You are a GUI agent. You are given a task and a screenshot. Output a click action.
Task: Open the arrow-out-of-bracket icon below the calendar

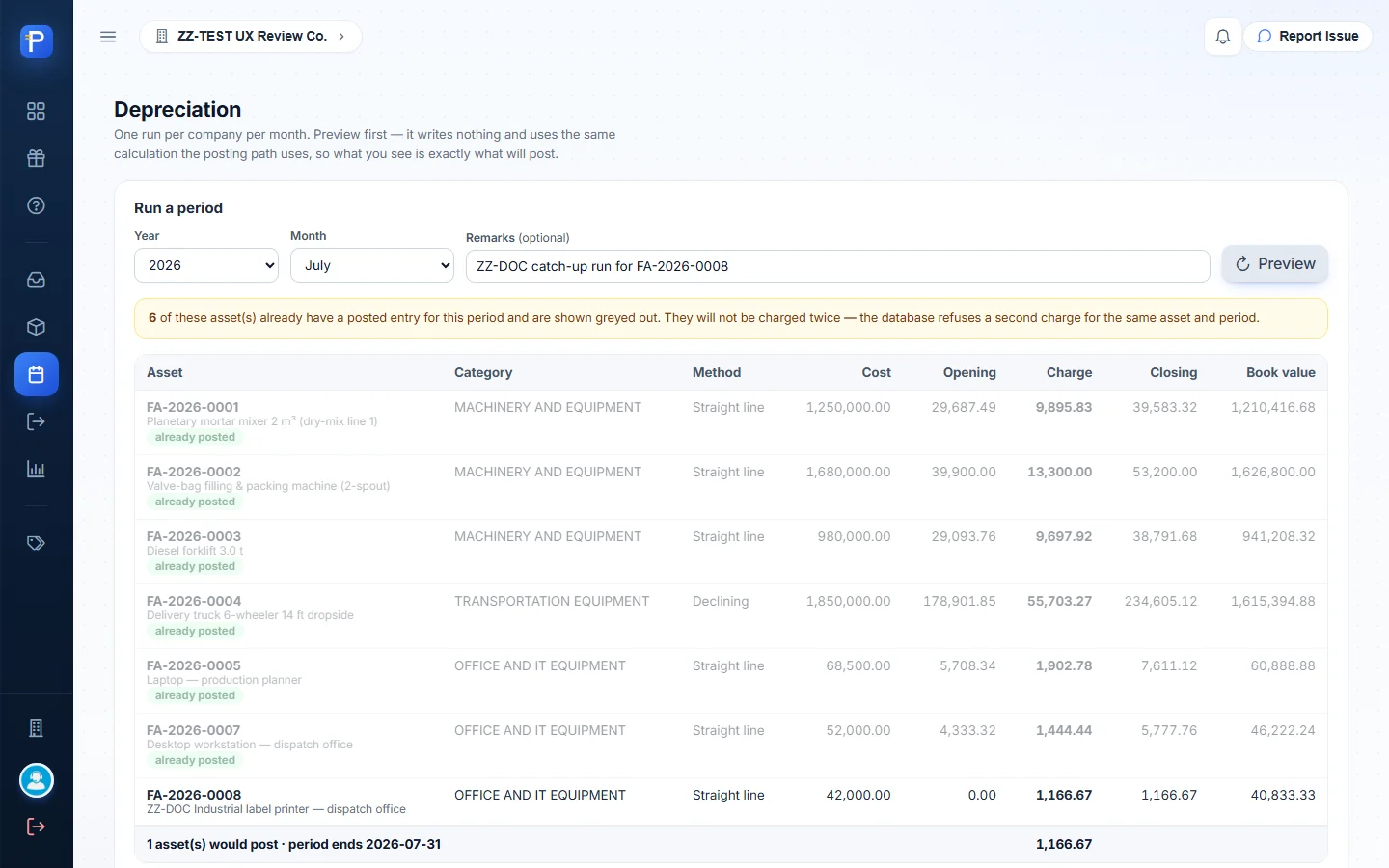37,421
